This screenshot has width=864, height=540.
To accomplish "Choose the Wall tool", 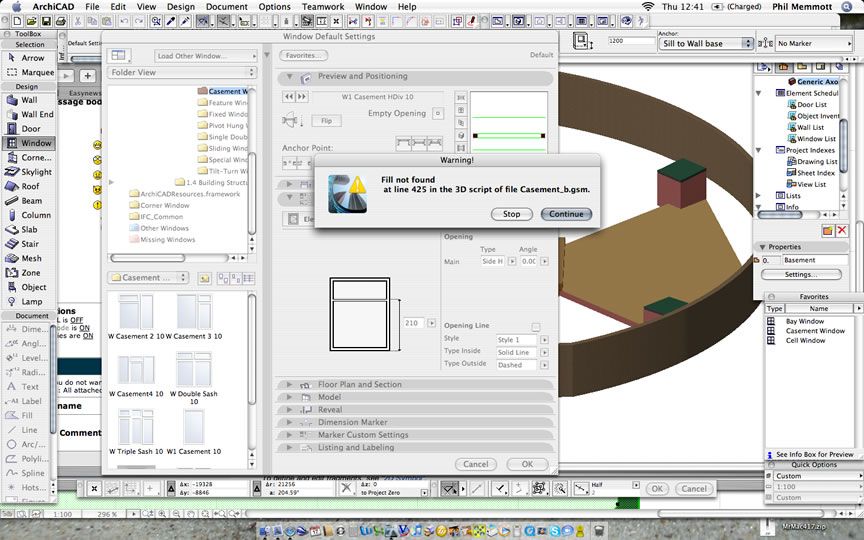I will pos(28,100).
